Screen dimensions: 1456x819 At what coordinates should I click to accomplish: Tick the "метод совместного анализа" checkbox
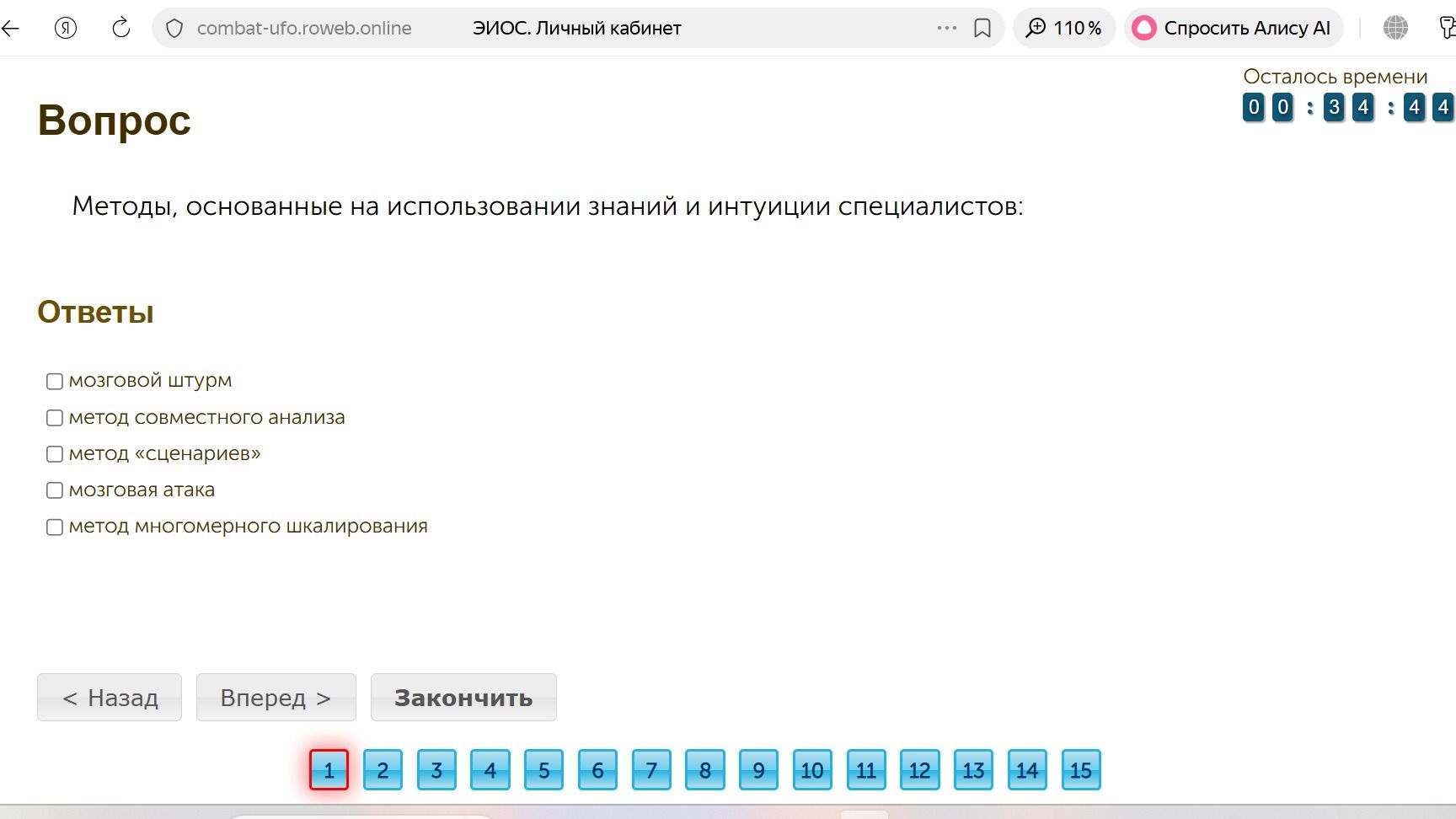pos(55,418)
